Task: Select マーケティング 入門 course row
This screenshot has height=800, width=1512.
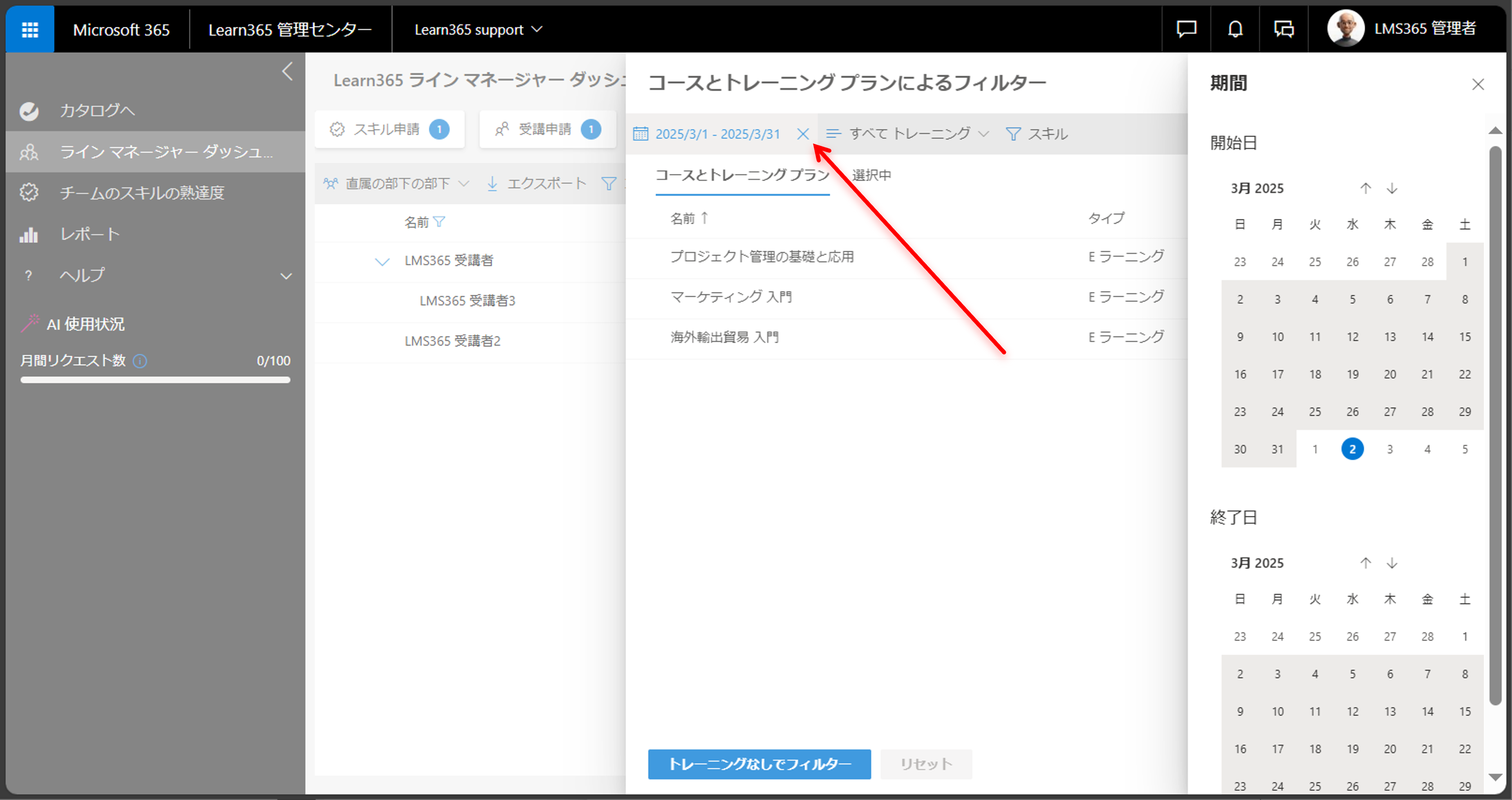Action: 906,297
